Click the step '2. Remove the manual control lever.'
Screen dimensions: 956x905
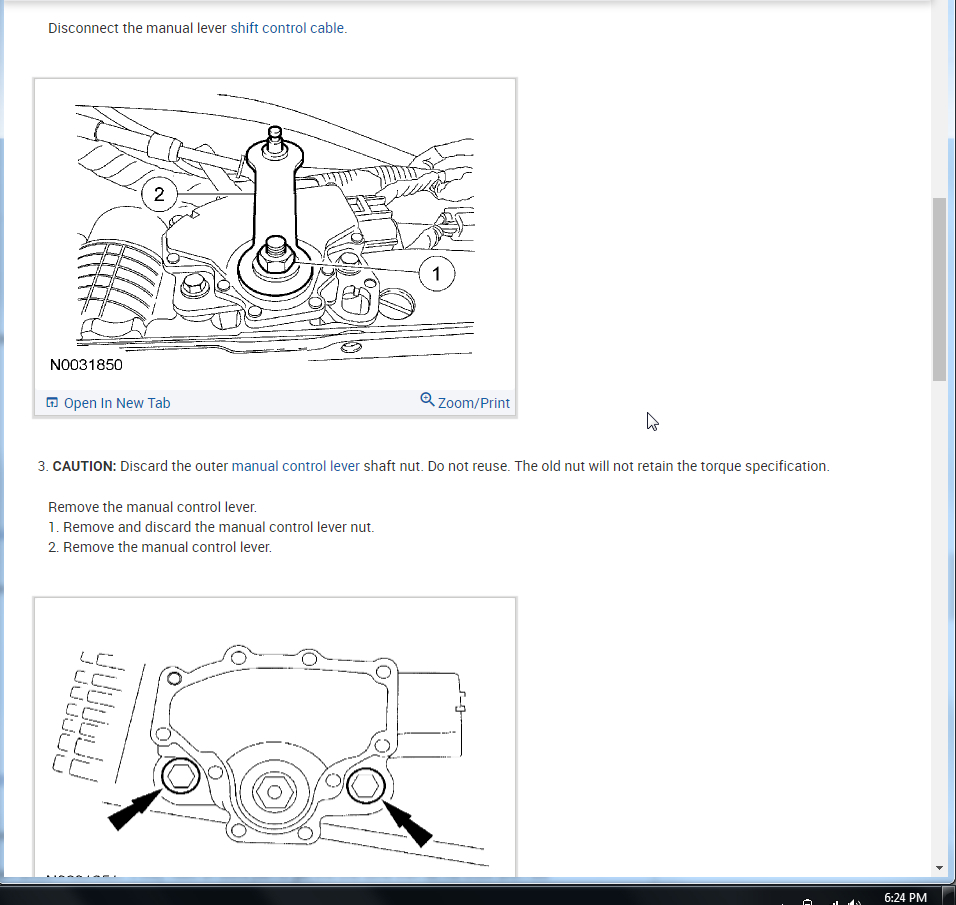[x=160, y=547]
